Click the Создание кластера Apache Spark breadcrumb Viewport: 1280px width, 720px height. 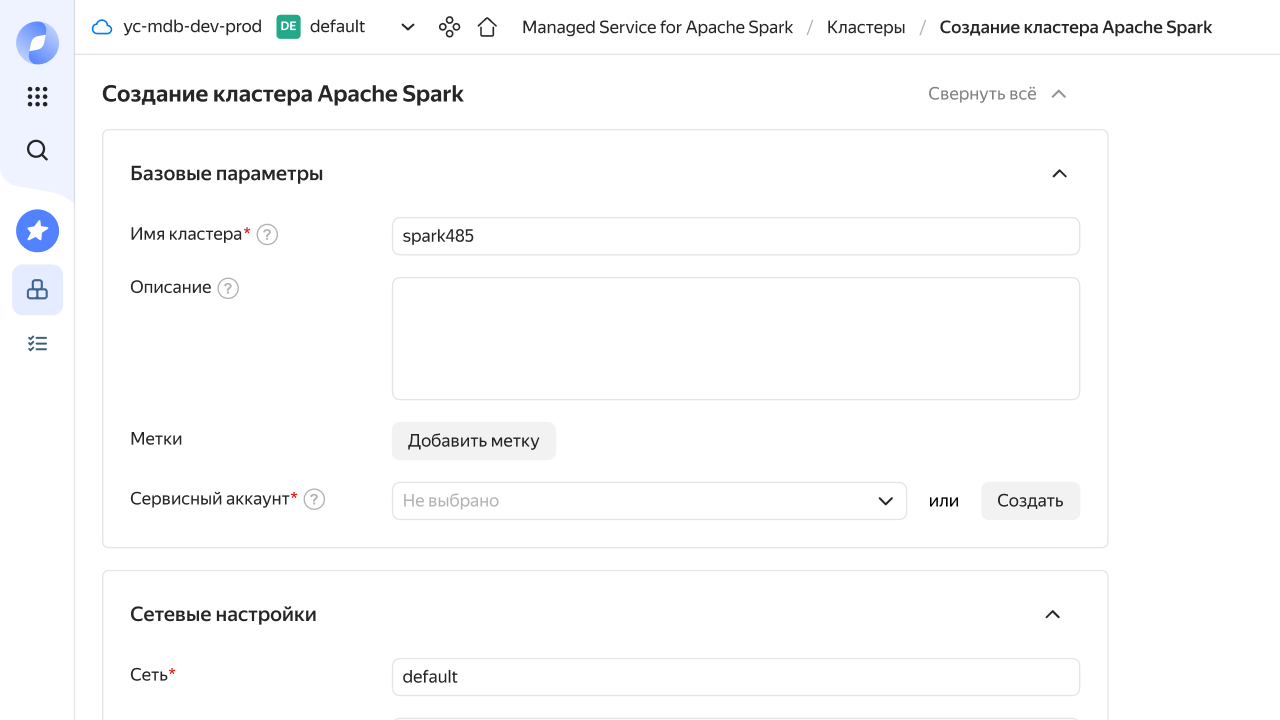click(x=1076, y=27)
